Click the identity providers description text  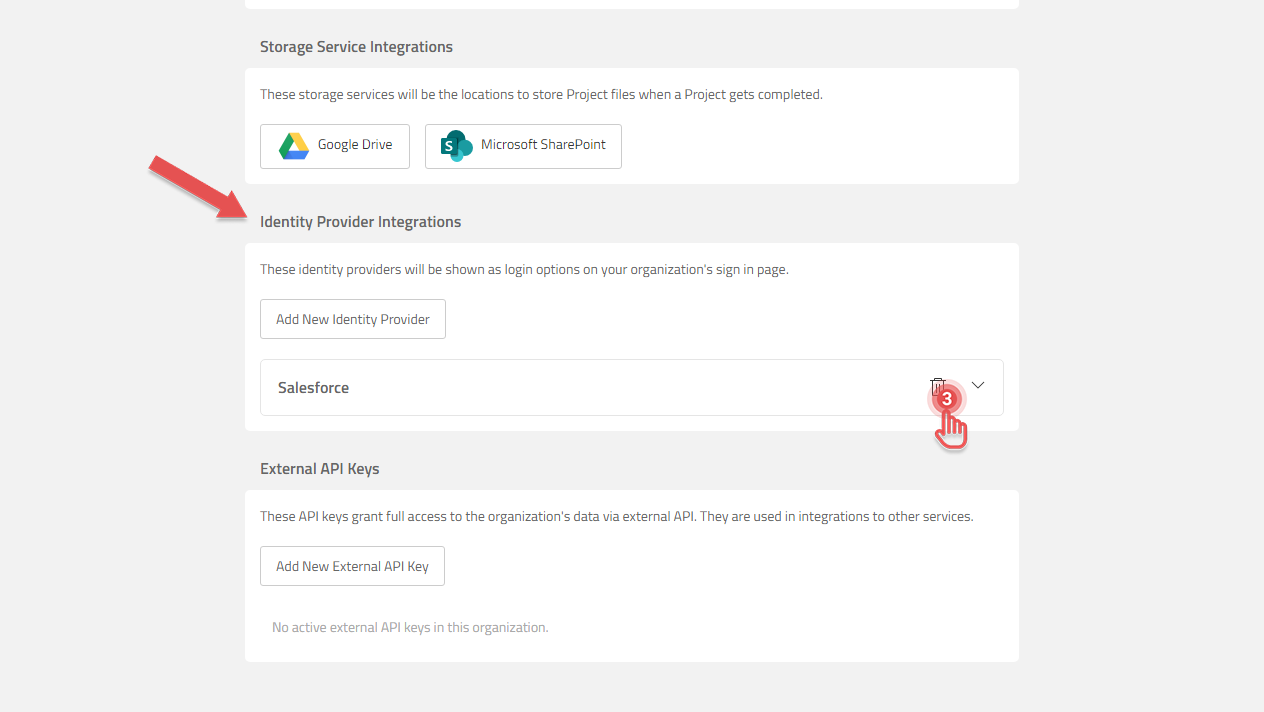click(x=524, y=270)
